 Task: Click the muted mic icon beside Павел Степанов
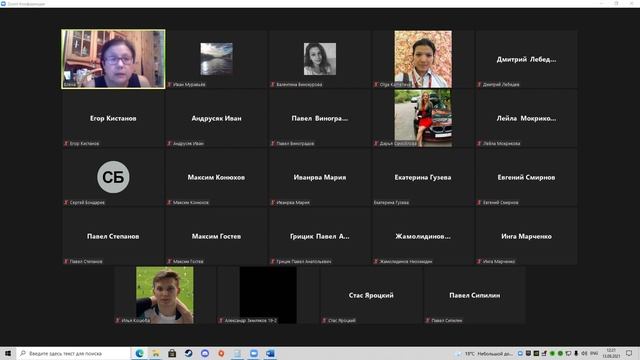tap(66, 261)
